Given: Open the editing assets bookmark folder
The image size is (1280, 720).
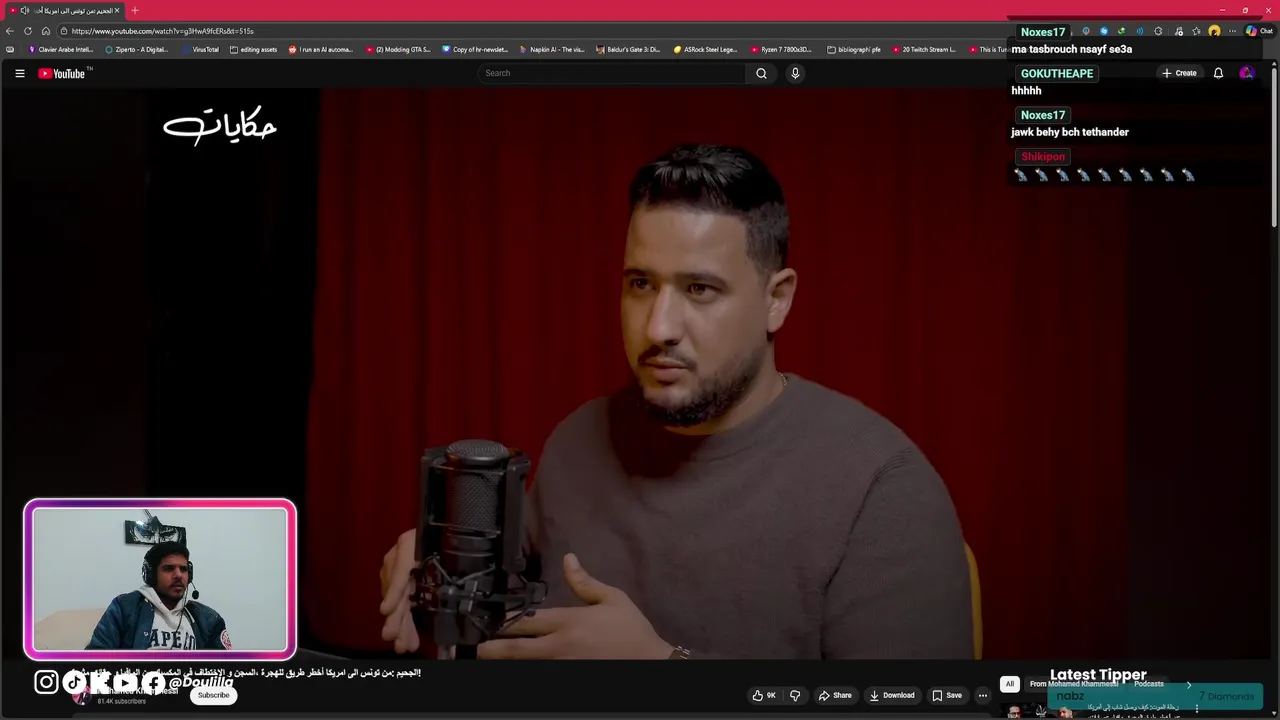Looking at the screenshot, I should pyautogui.click(x=253, y=49).
